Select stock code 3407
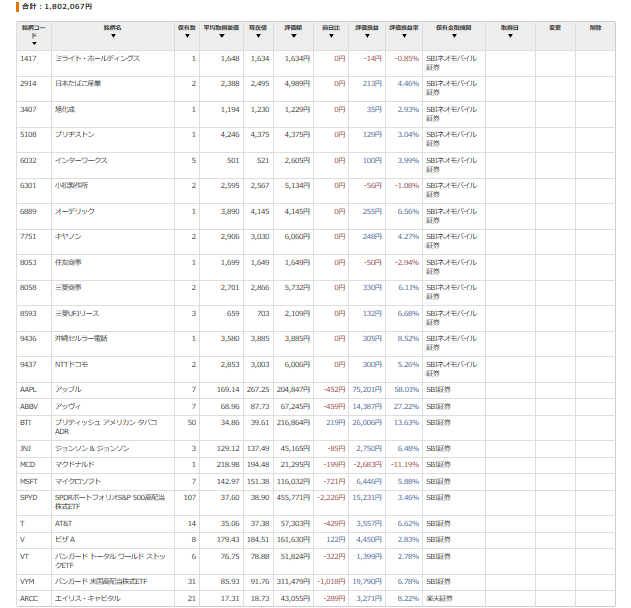This screenshot has height=608, width=631. pyautogui.click(x=28, y=109)
